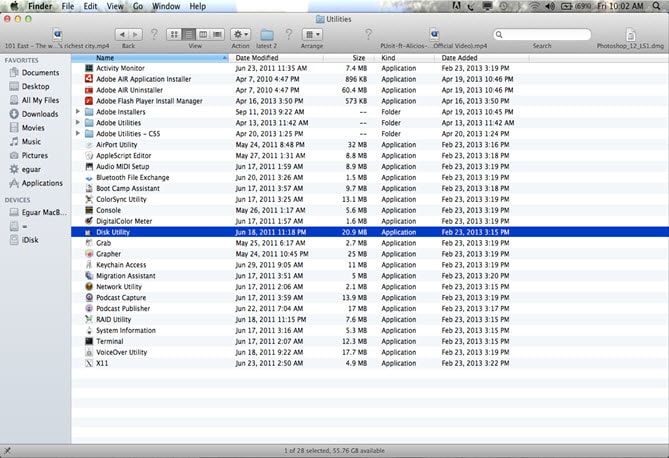Select the Keychain Access icon
Screen dimensions: 669x458
pyautogui.click(x=89, y=265)
